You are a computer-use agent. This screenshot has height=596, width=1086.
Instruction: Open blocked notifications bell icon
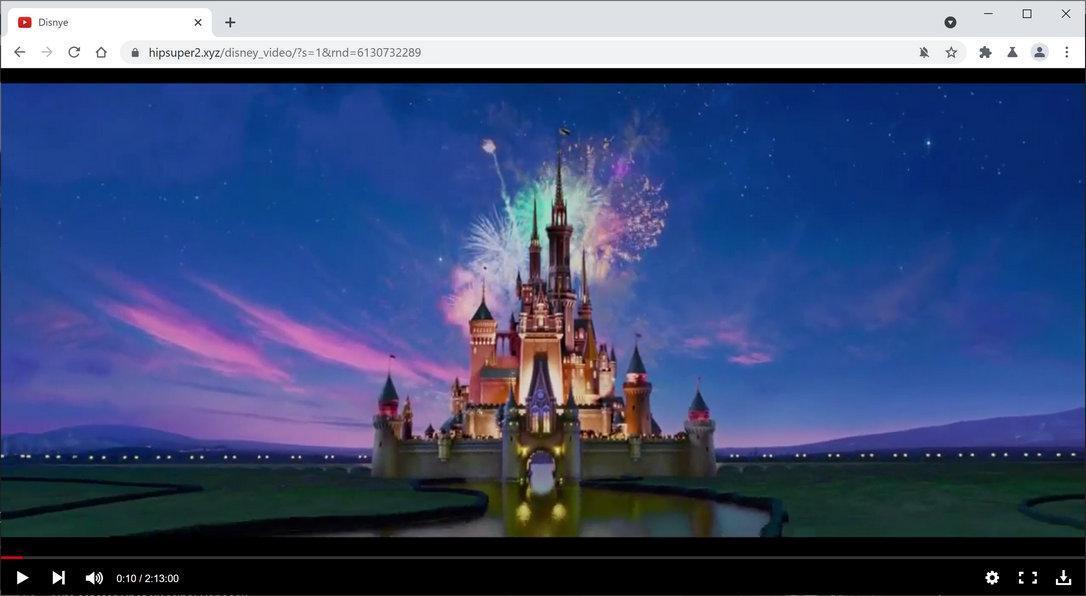(924, 52)
